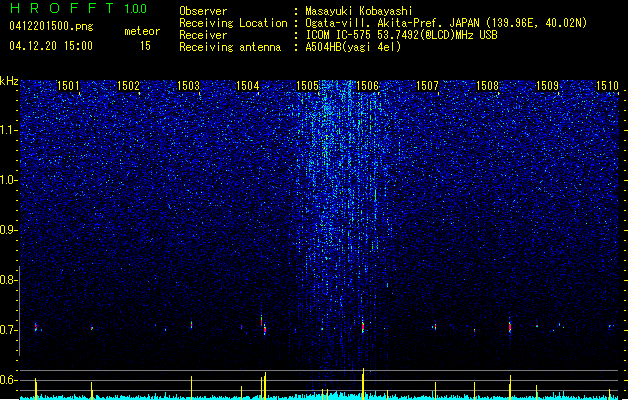The image size is (629, 400).
Task: Click the 1501 time marker
Action: pyautogui.click(x=68, y=86)
